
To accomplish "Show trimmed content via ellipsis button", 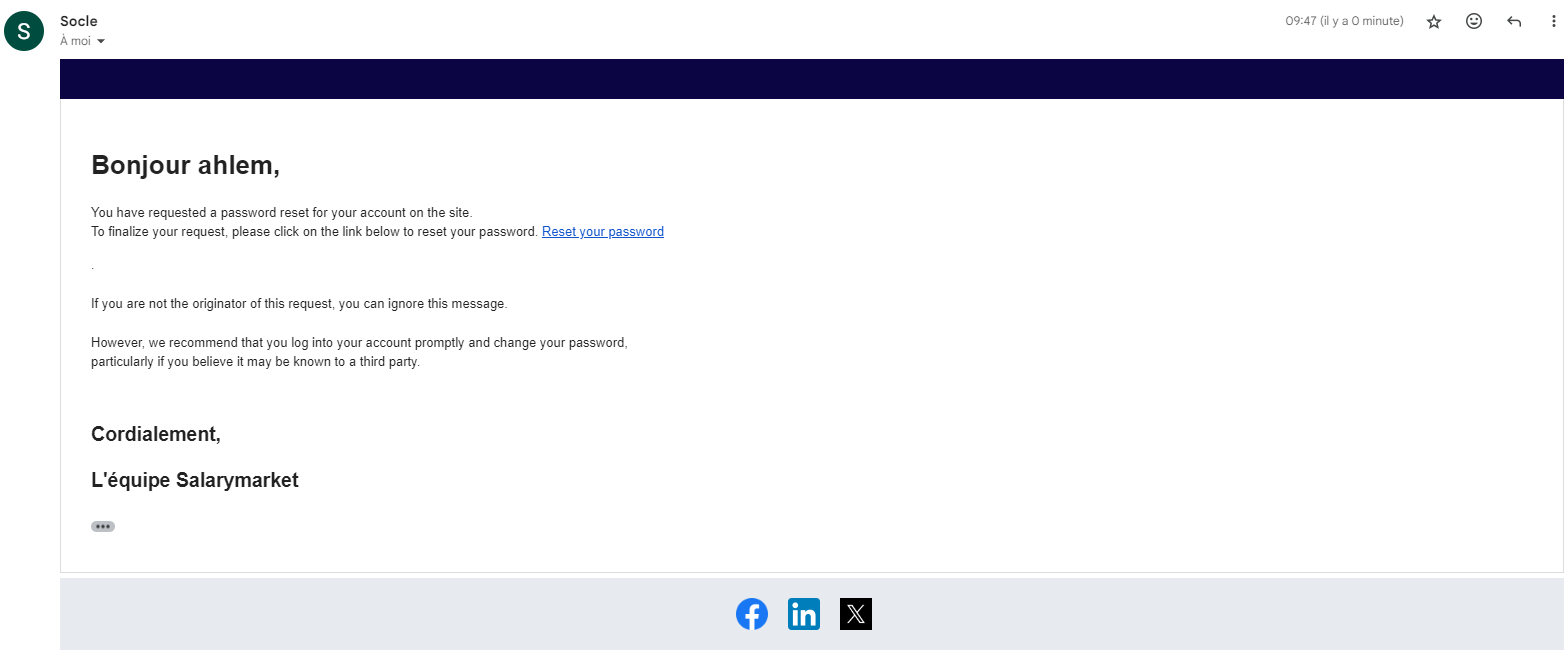I will click(103, 526).
